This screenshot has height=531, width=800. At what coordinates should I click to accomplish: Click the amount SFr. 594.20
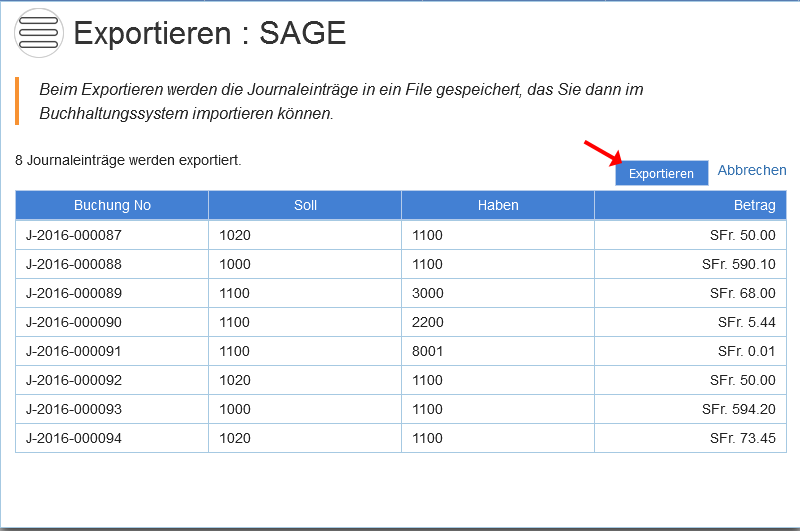(738, 409)
